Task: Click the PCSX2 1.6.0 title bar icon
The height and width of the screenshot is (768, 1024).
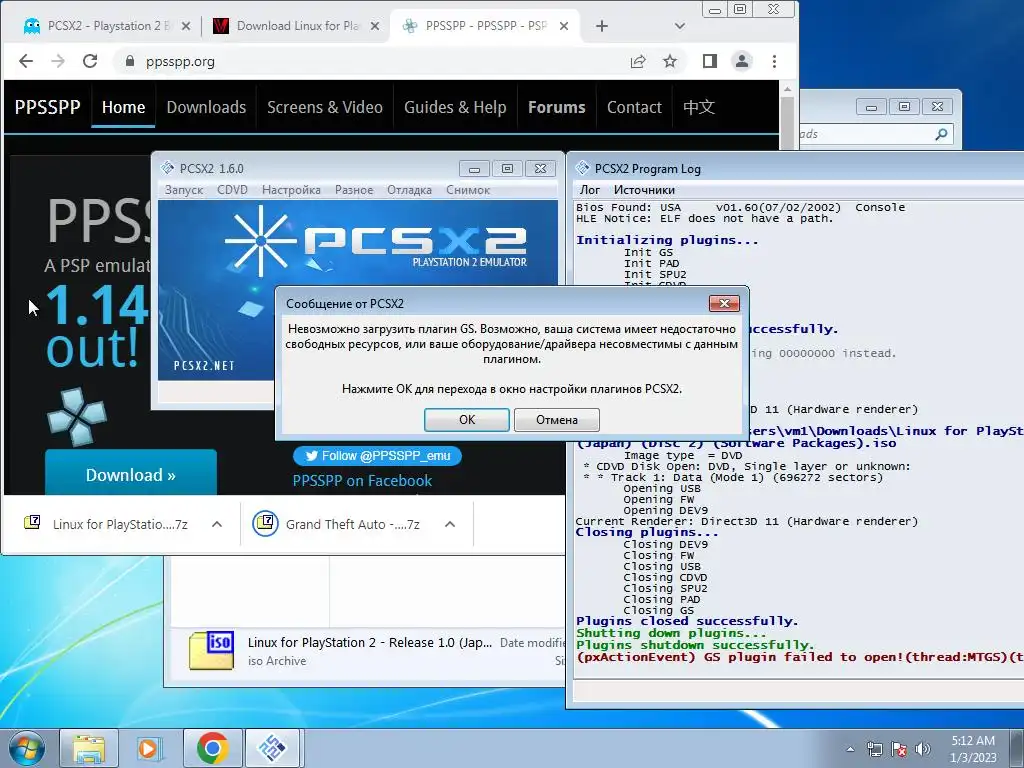Action: tap(168, 168)
